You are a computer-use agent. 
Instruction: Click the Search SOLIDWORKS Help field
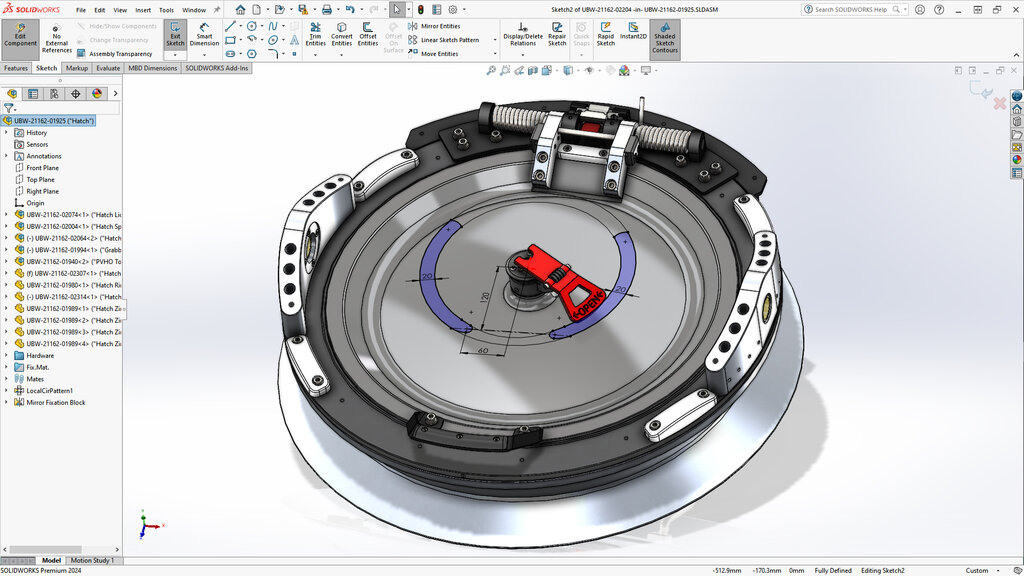[x=854, y=10]
